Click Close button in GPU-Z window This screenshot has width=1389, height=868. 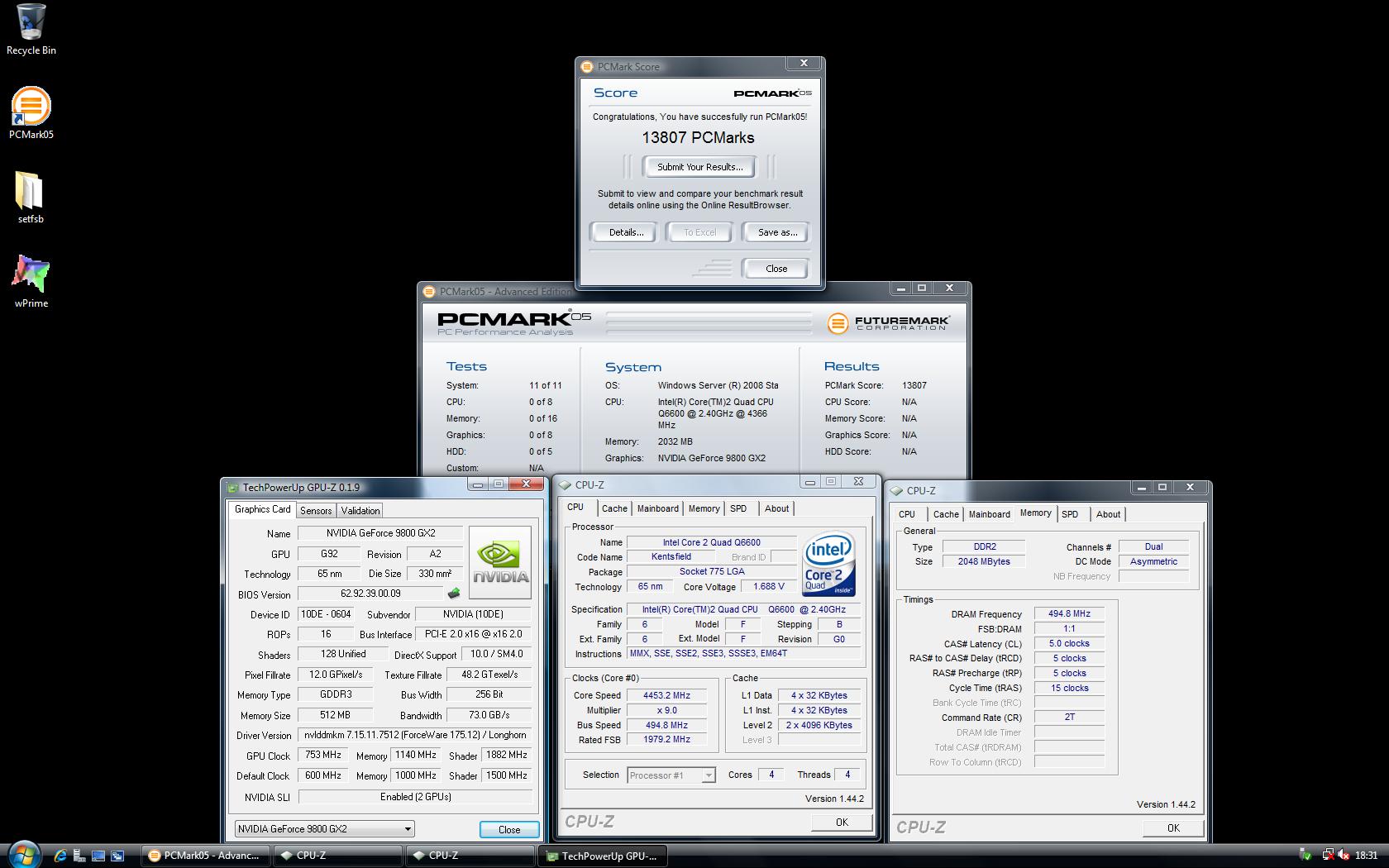pyautogui.click(x=509, y=829)
